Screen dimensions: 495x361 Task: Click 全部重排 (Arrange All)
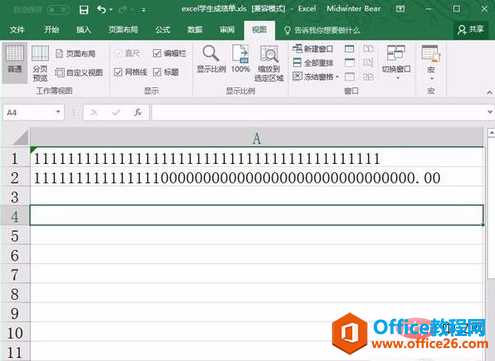point(313,63)
